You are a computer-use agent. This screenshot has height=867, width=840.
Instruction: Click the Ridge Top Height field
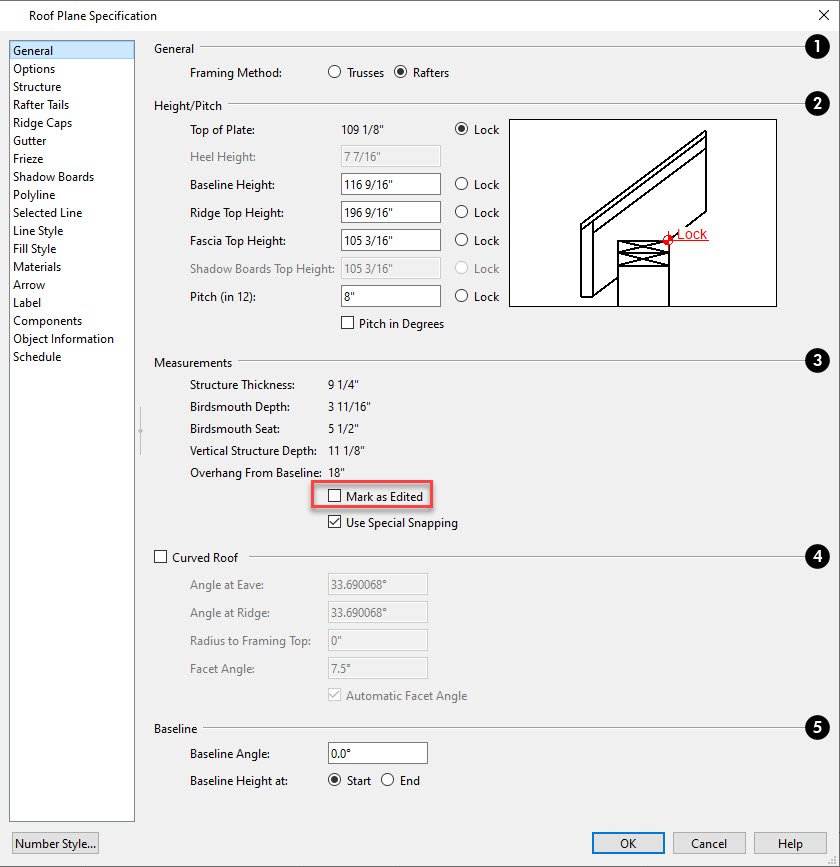(x=390, y=212)
